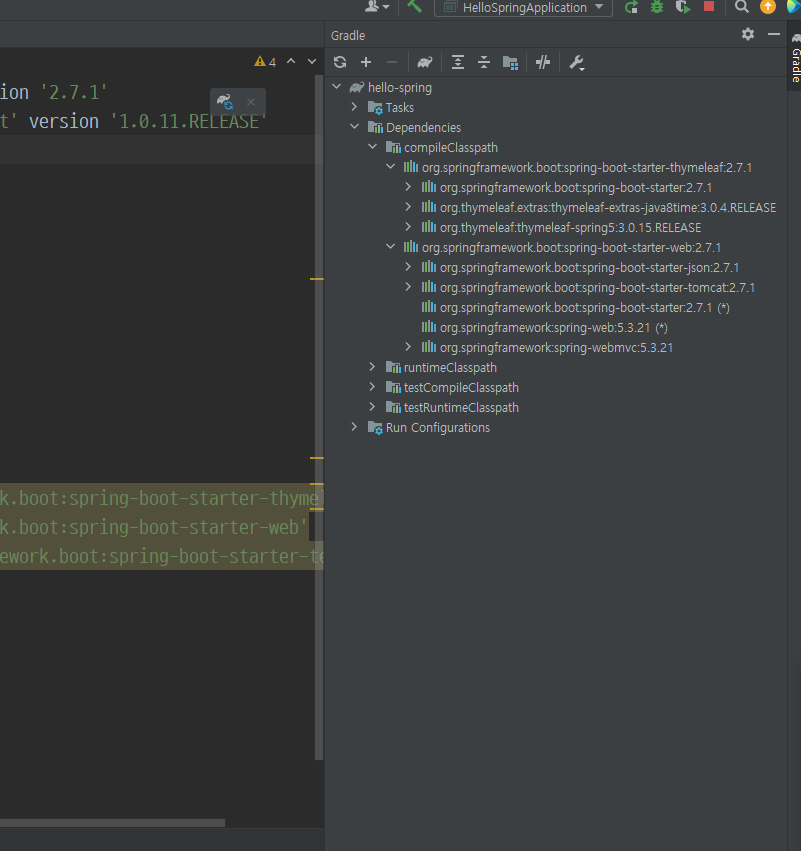Open Gradle panel settings gear

pyautogui.click(x=748, y=34)
